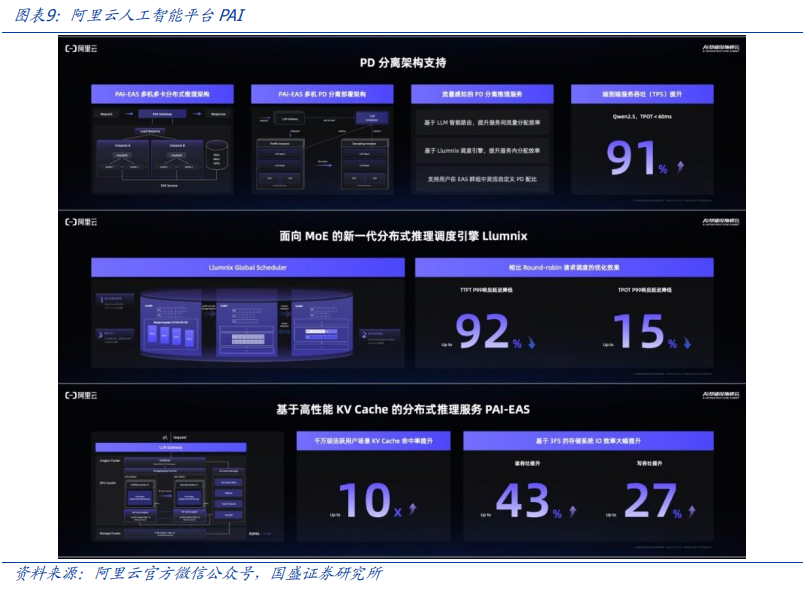
Task: Click the slide title 基于高性能 KV Cache 的分布式推理服务 PAI-EAS
Action: coord(403,410)
